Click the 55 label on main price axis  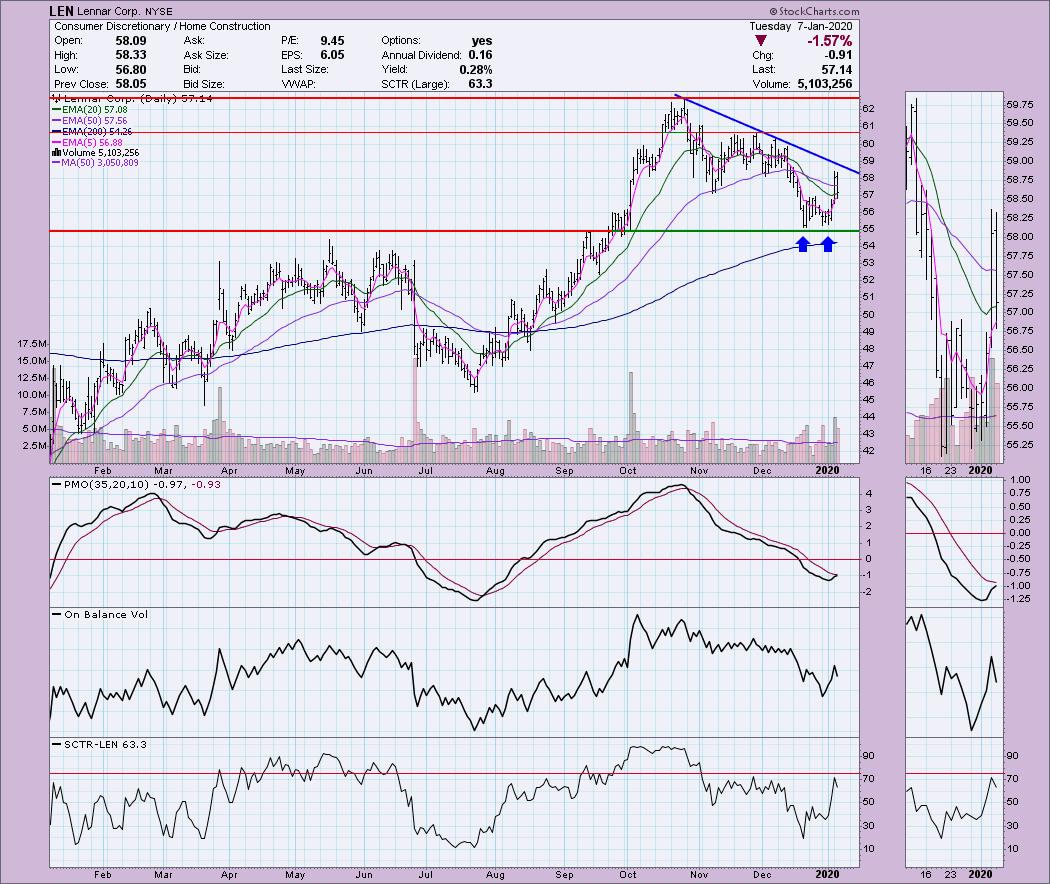point(869,228)
